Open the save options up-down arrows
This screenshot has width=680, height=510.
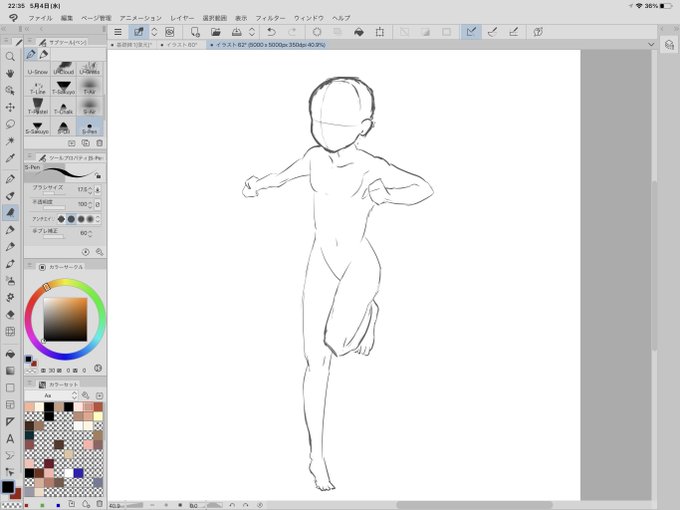click(x=252, y=32)
